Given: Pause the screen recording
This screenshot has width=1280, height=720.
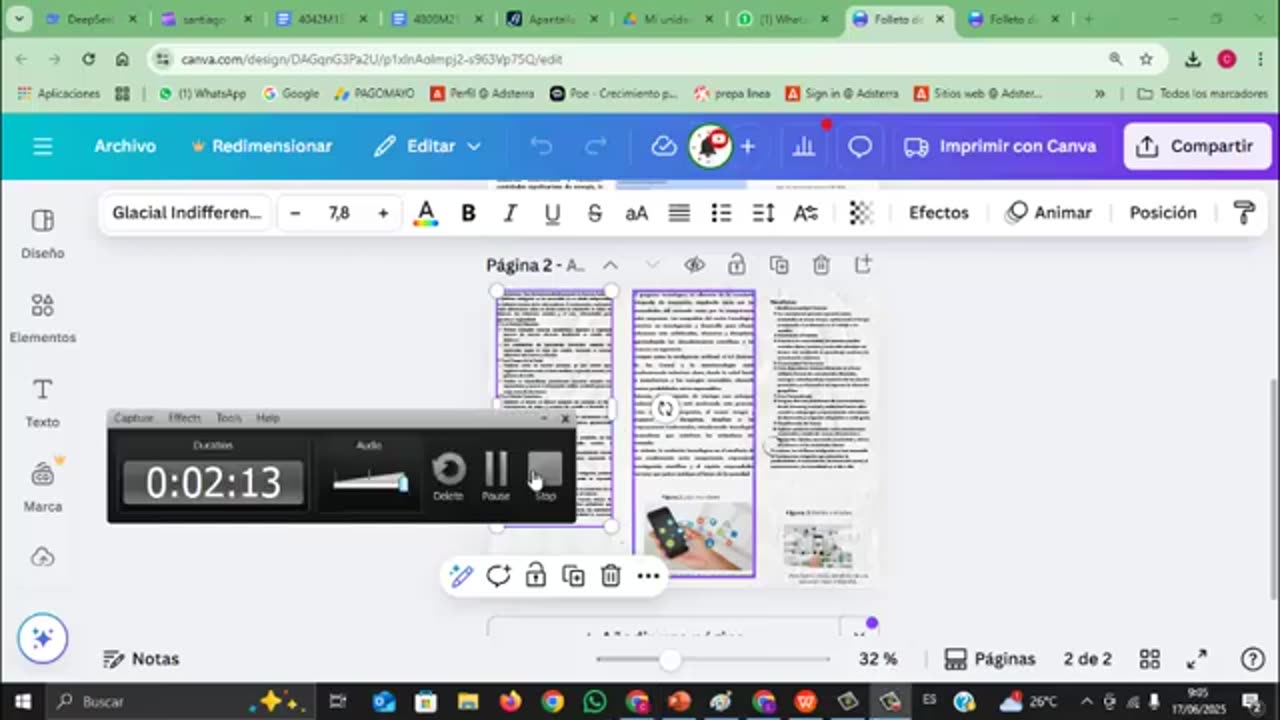Looking at the screenshot, I should 496,475.
